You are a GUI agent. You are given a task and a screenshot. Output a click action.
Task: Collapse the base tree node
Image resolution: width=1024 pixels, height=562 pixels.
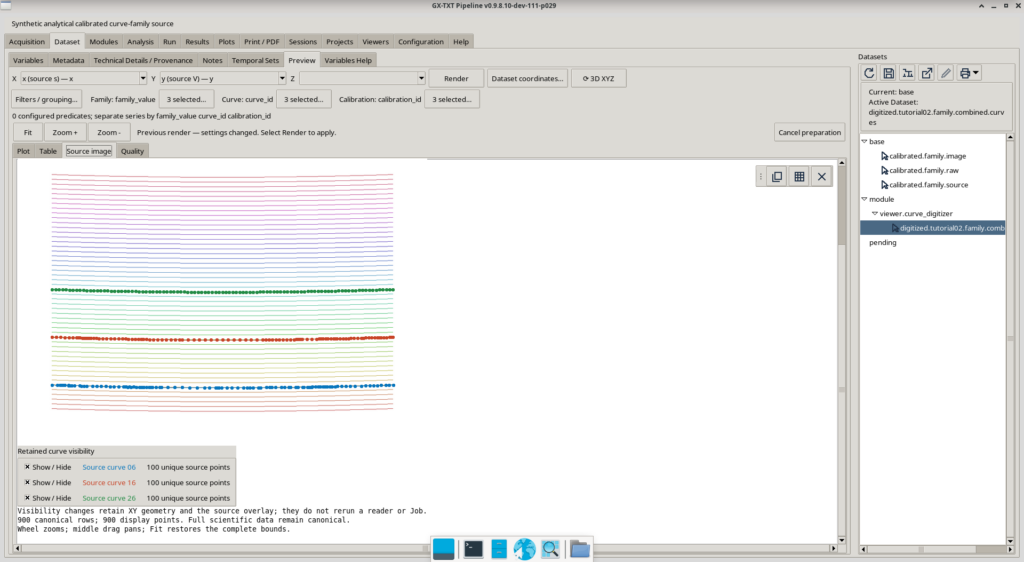coord(864,142)
